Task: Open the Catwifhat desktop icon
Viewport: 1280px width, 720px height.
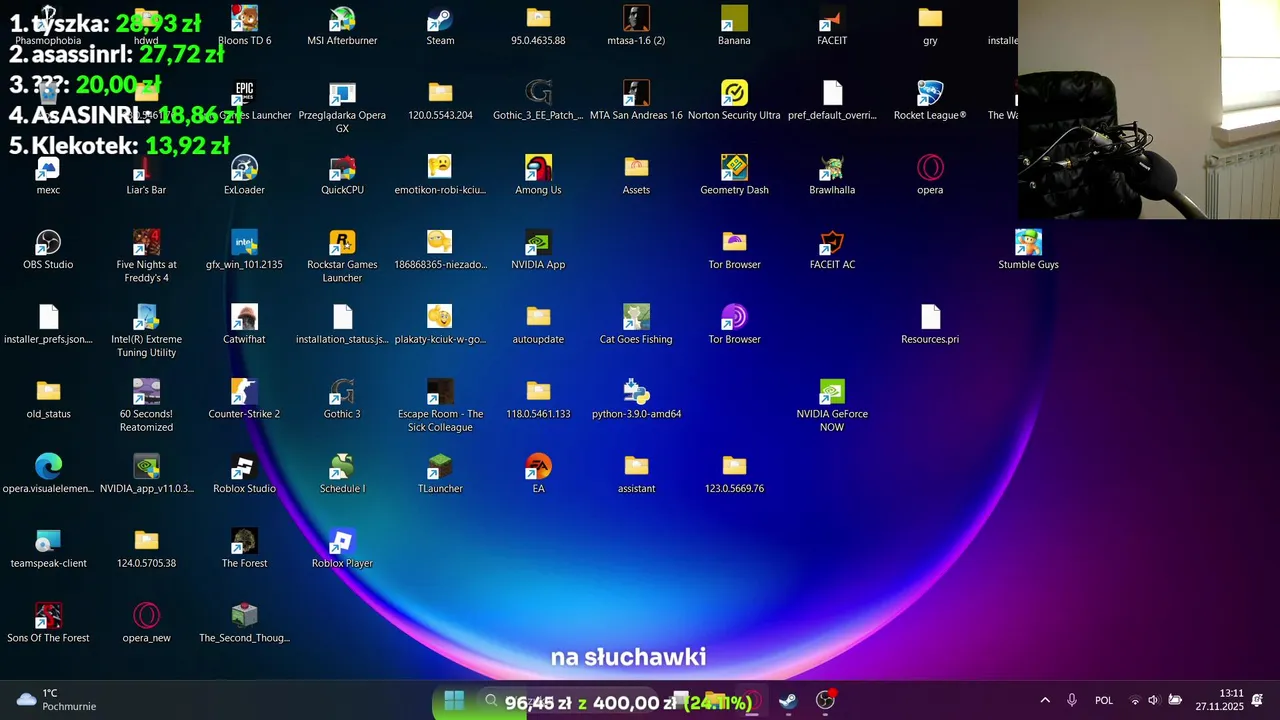Action: [x=244, y=325]
